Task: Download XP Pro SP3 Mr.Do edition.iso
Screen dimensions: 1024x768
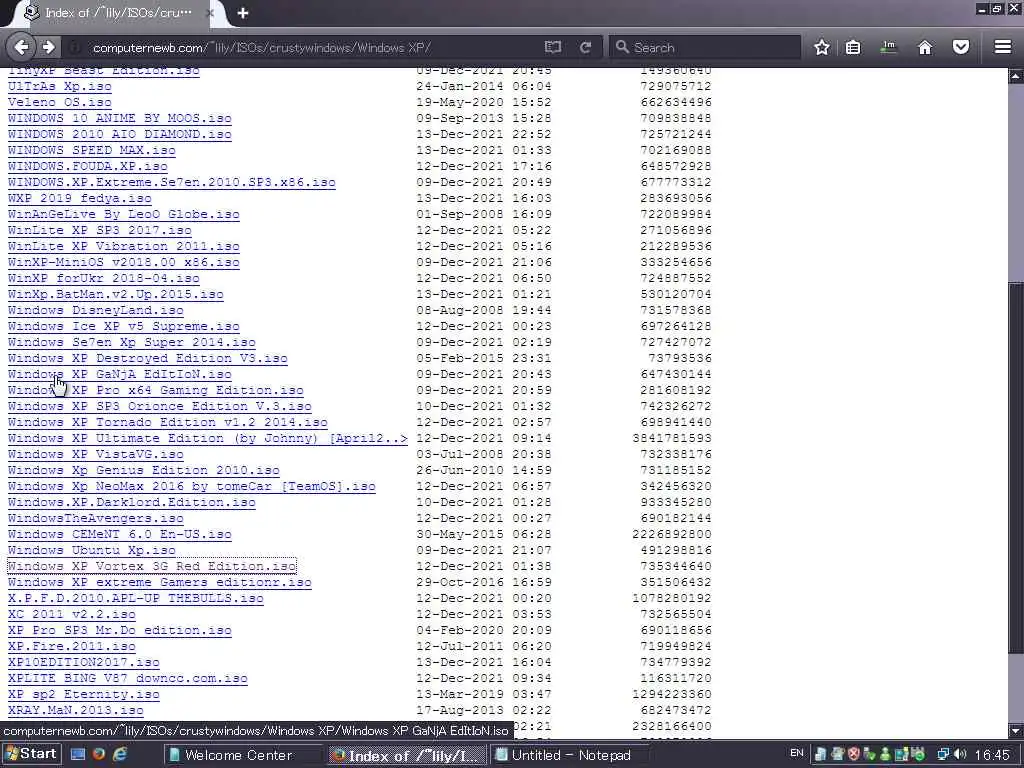Action: 120,630
